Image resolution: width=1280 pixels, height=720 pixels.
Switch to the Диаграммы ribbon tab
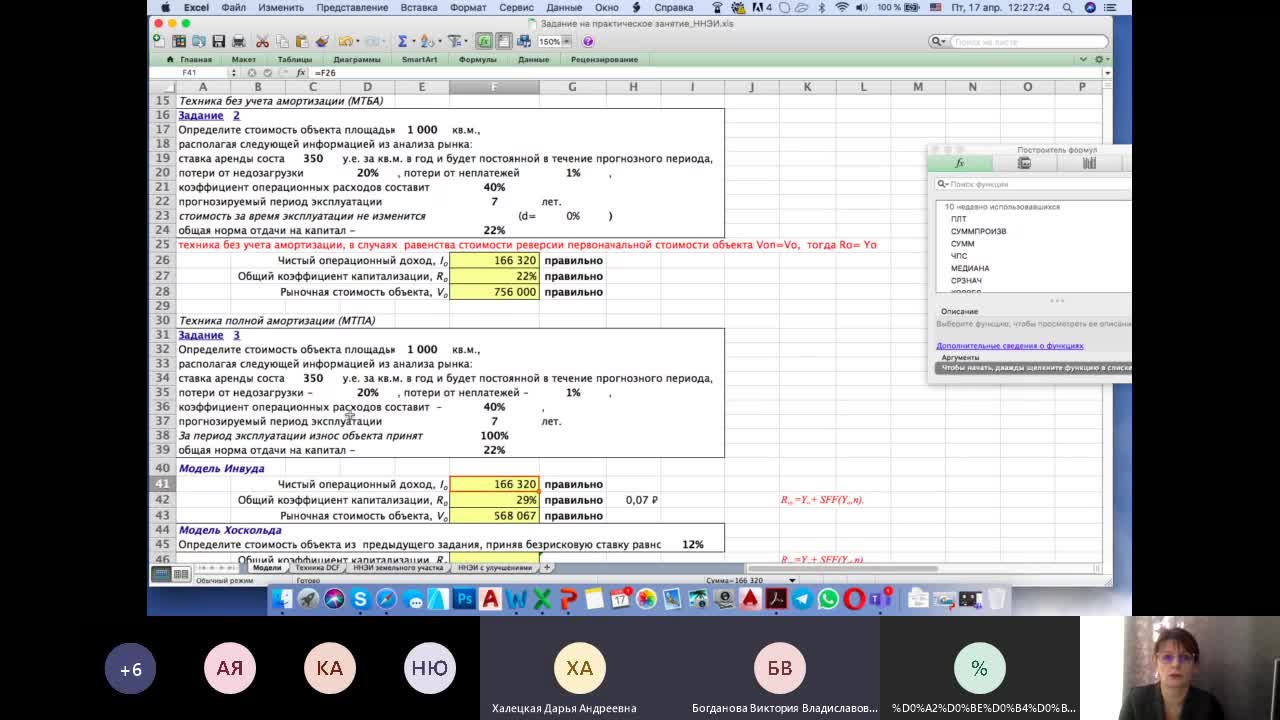pos(357,59)
